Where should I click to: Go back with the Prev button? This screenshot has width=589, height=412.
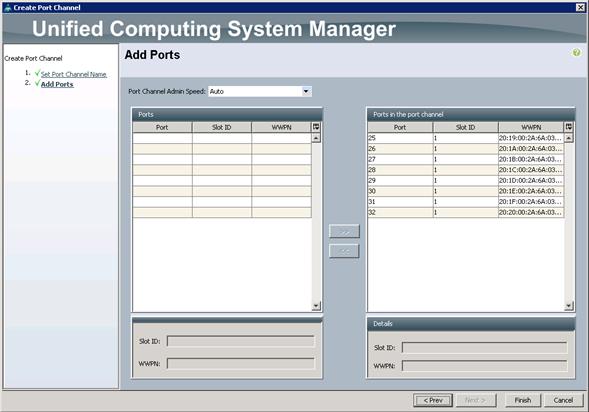433,400
